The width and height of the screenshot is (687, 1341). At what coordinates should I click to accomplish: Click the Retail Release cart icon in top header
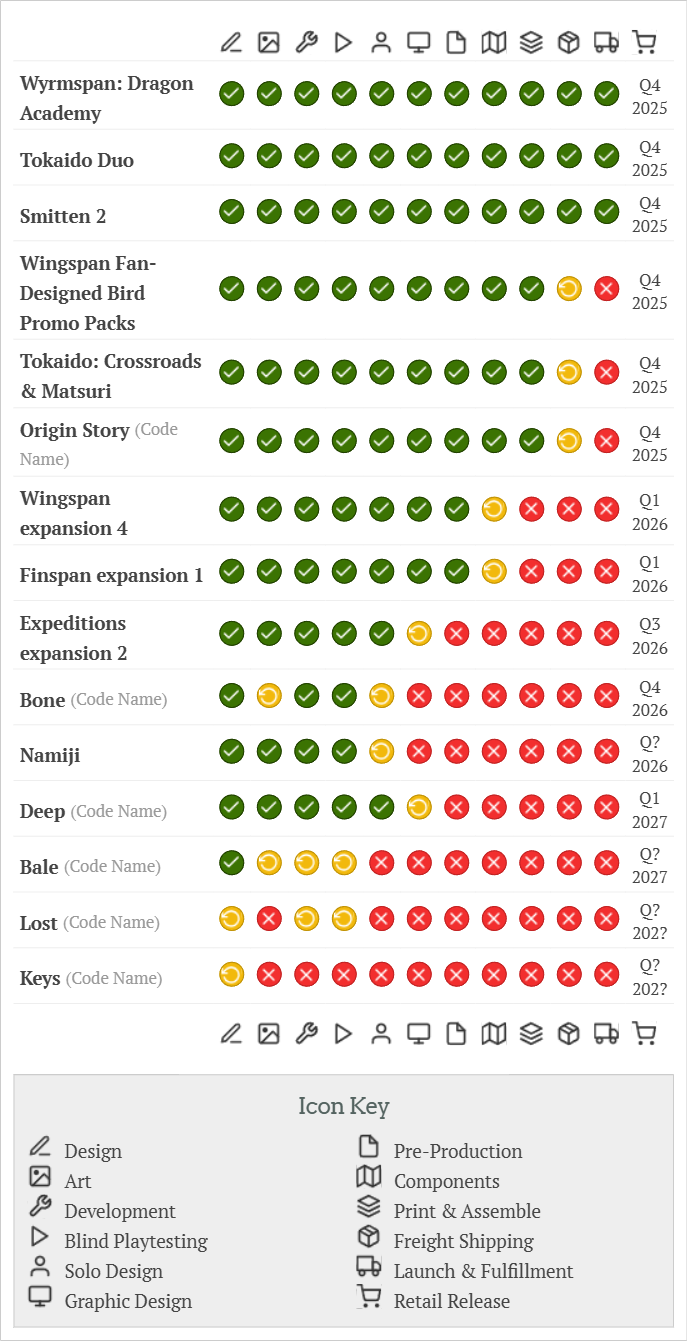coord(645,42)
